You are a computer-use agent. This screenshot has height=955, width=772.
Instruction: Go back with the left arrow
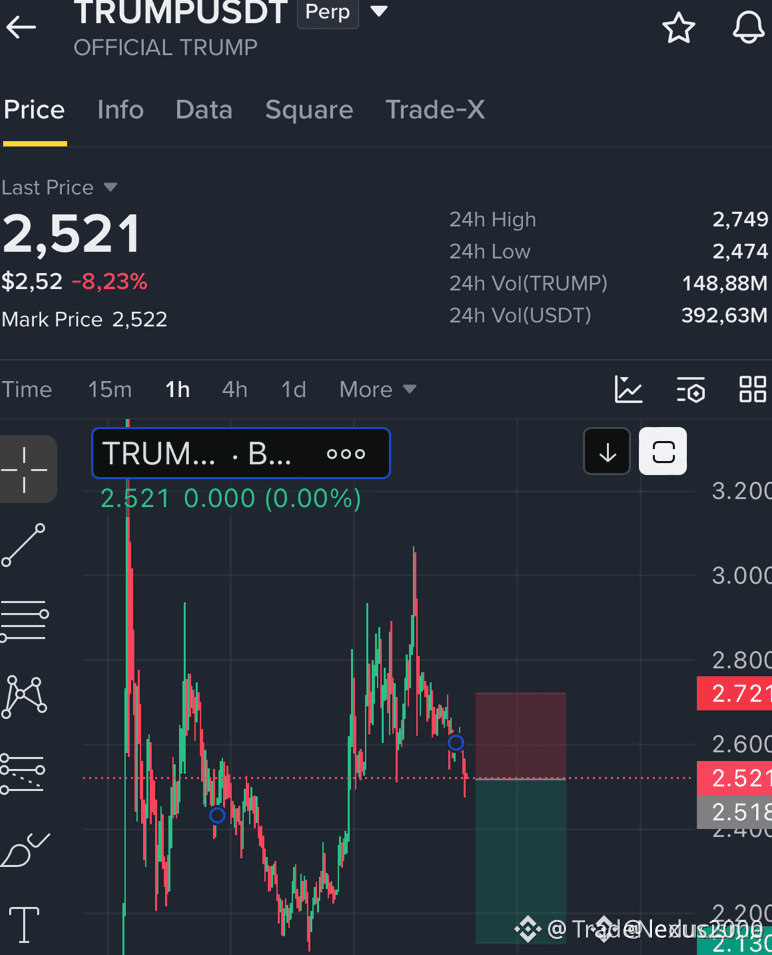click(x=21, y=27)
